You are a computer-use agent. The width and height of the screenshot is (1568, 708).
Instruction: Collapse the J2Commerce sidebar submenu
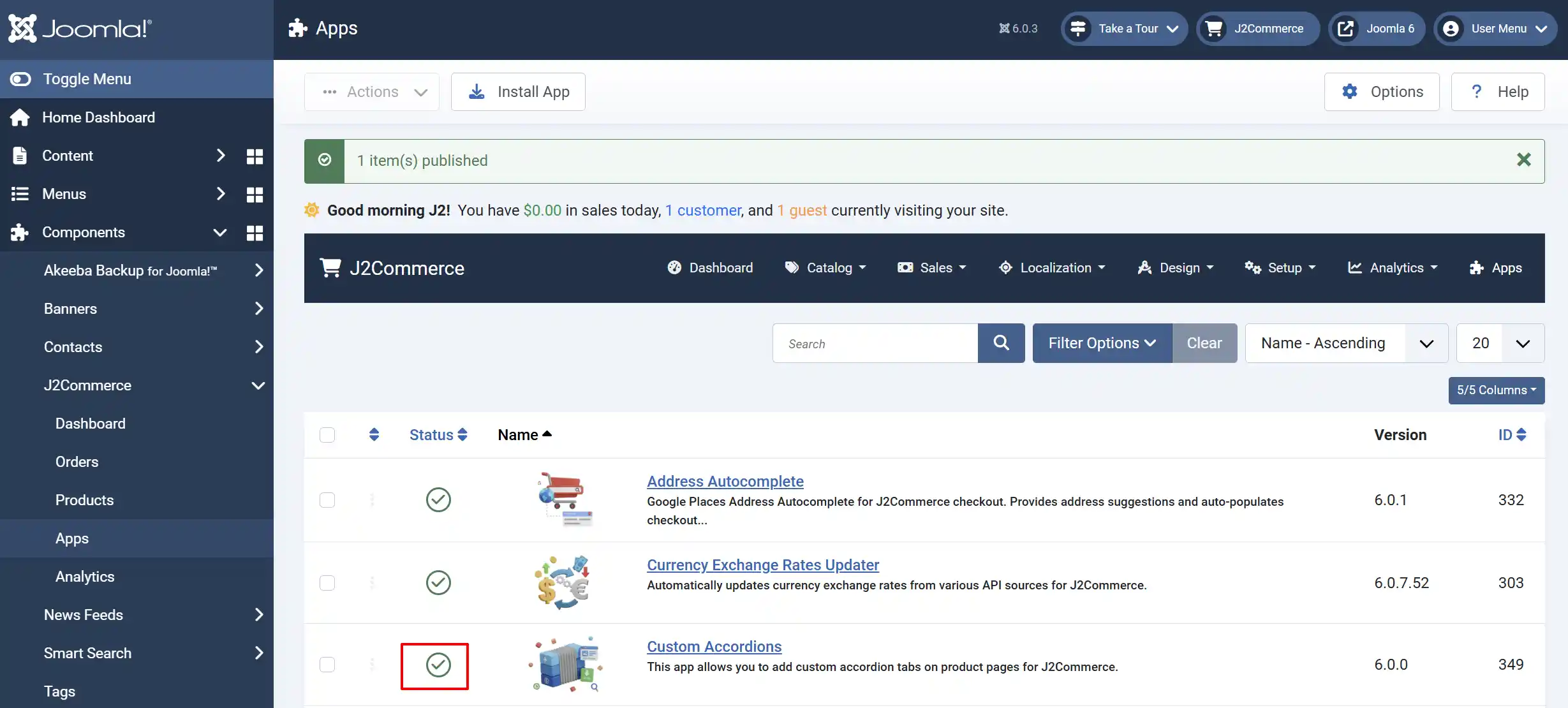point(258,385)
